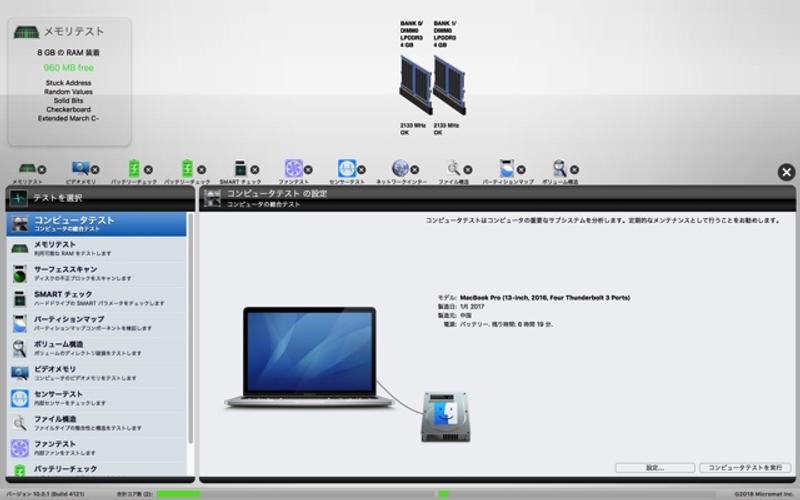The image size is (800, 500).
Task: Select コンピュータテスト in the test list
Action: coord(96,224)
